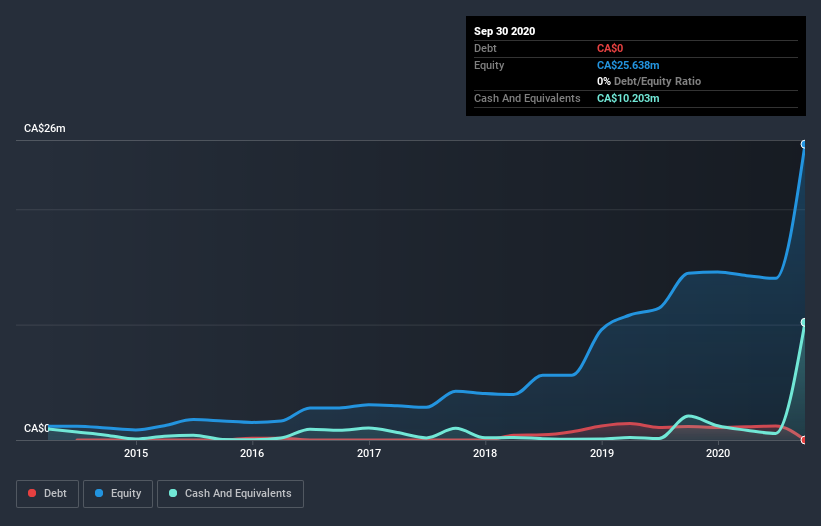The height and width of the screenshot is (526, 821).
Task: Click the Sep 30 2020 tooltip date
Action: coord(504,31)
